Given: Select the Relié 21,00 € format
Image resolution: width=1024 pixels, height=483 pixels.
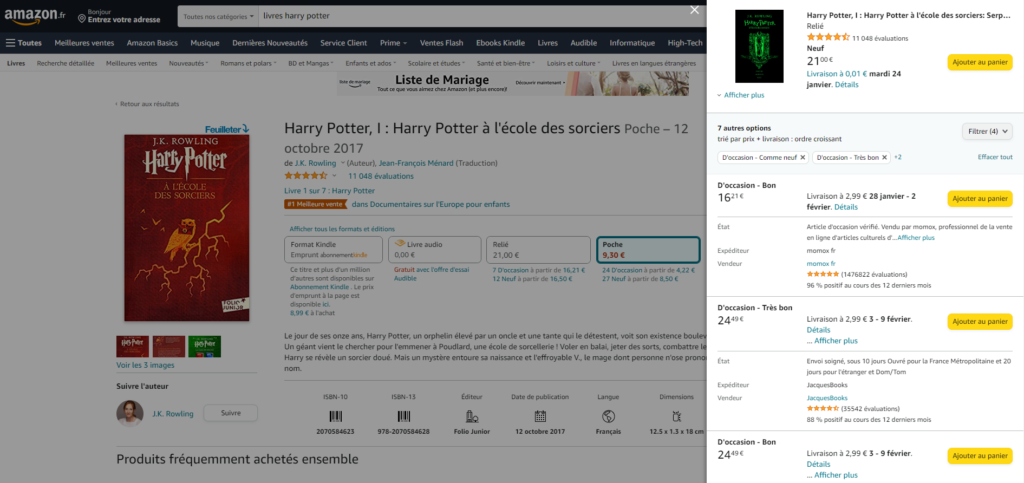Looking at the screenshot, I should (x=538, y=249).
